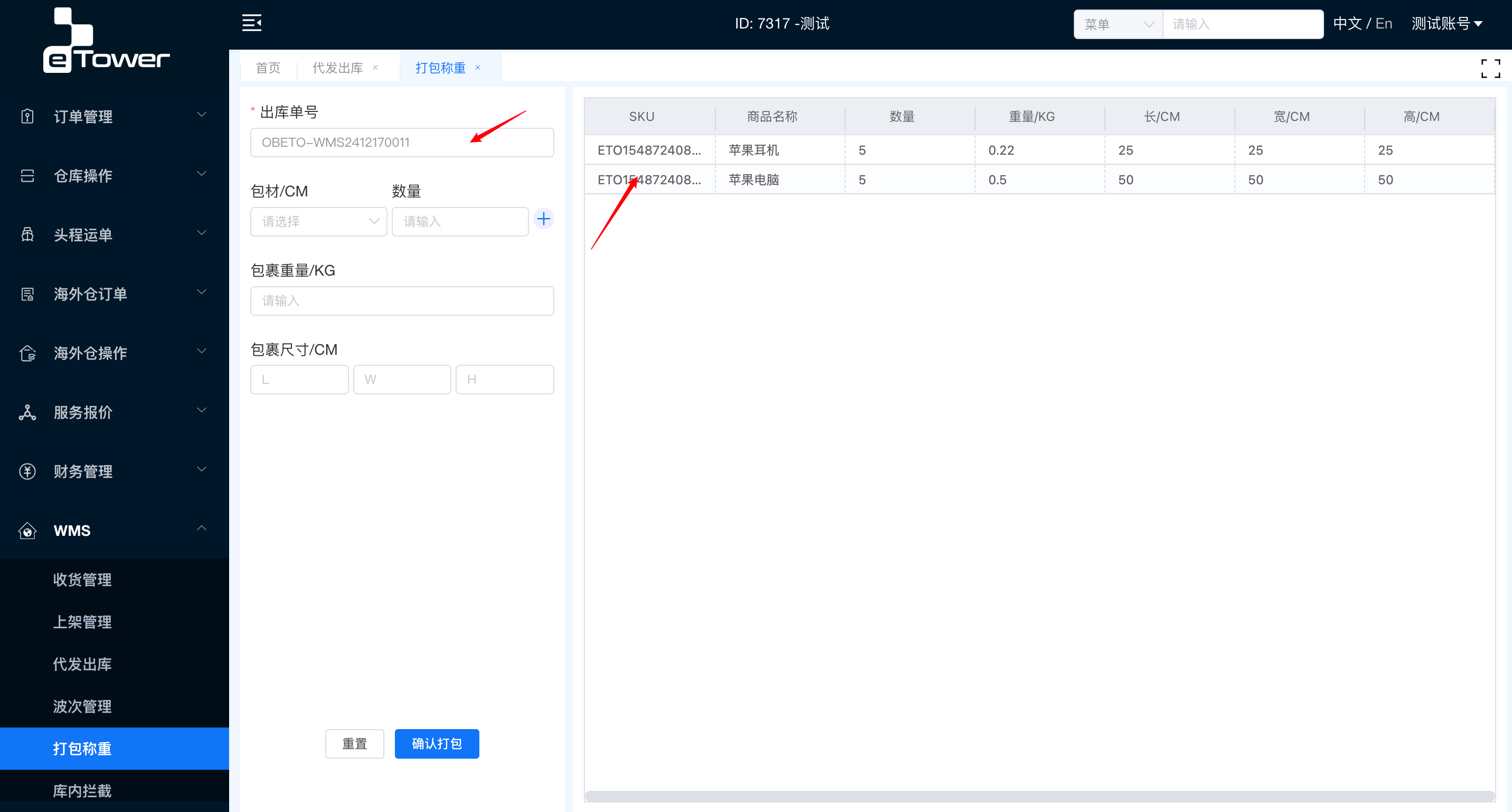The image size is (1512, 812).
Task: Close the 打包称重 tab
Action: click(478, 68)
